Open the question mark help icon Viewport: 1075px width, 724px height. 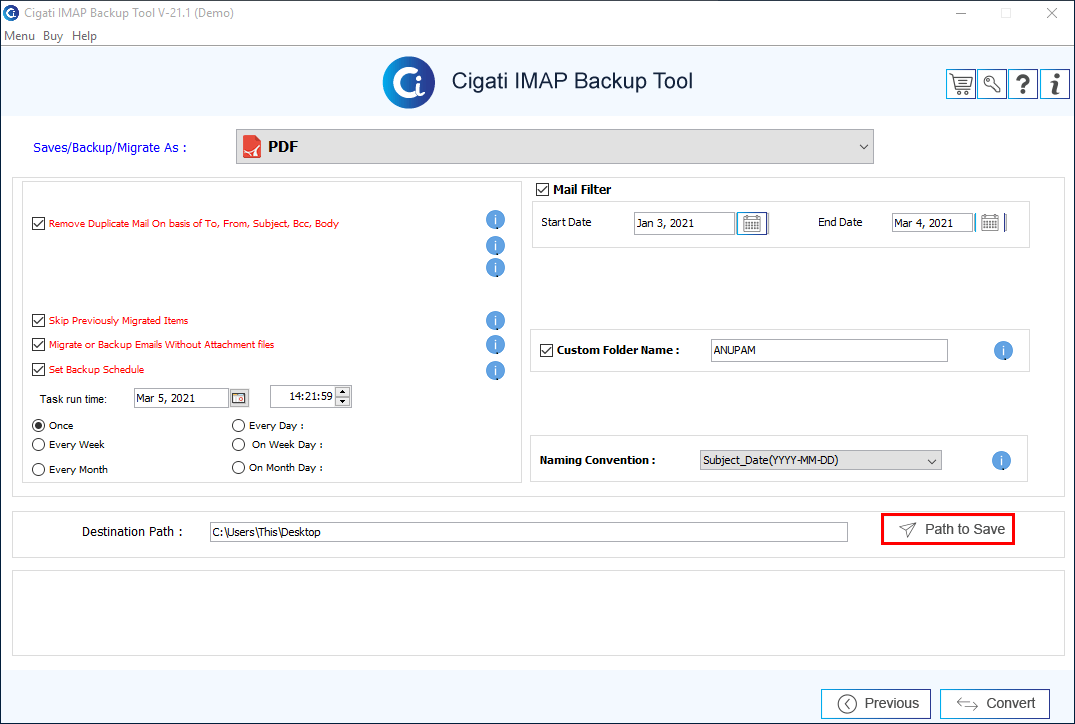(x=1023, y=84)
